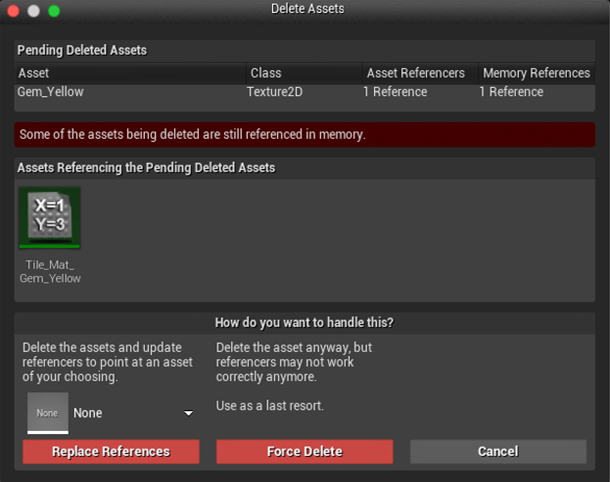The width and height of the screenshot is (610, 482).
Task: Click the None asset picker thumbnail
Action: (48, 413)
